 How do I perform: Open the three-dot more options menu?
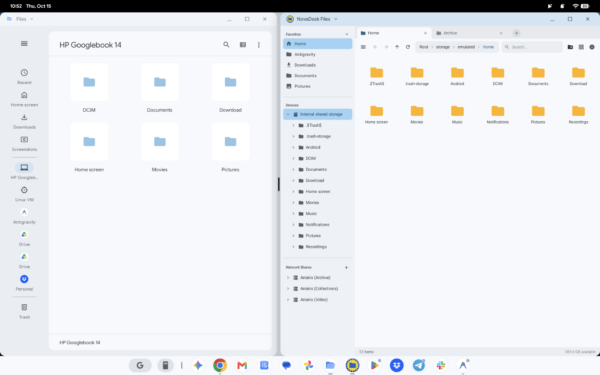click(259, 45)
